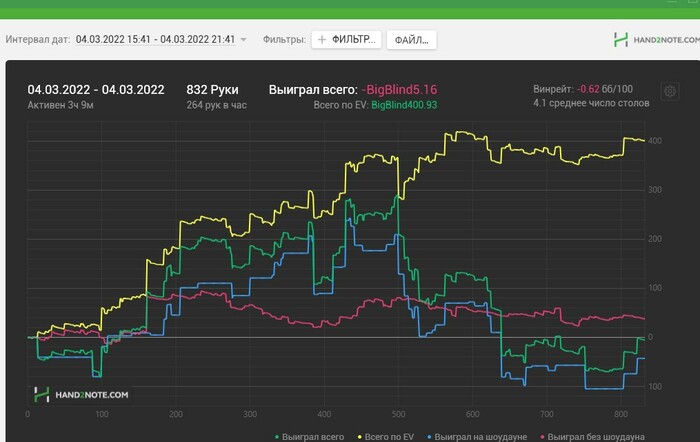Click the 832 Руки hand count
700x442 pixels.
pyautogui.click(x=212, y=90)
